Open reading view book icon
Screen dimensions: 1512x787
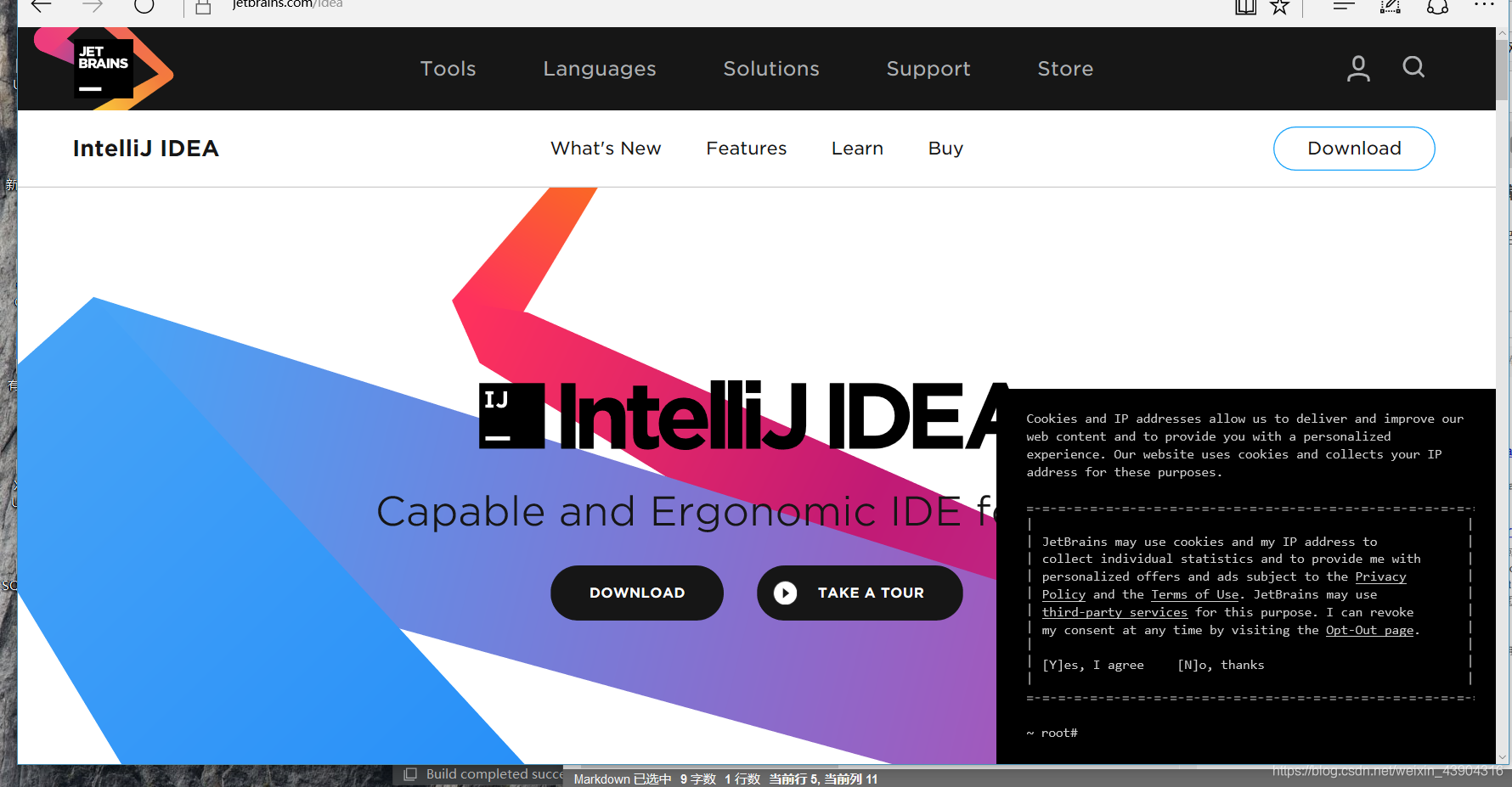tap(1245, 7)
